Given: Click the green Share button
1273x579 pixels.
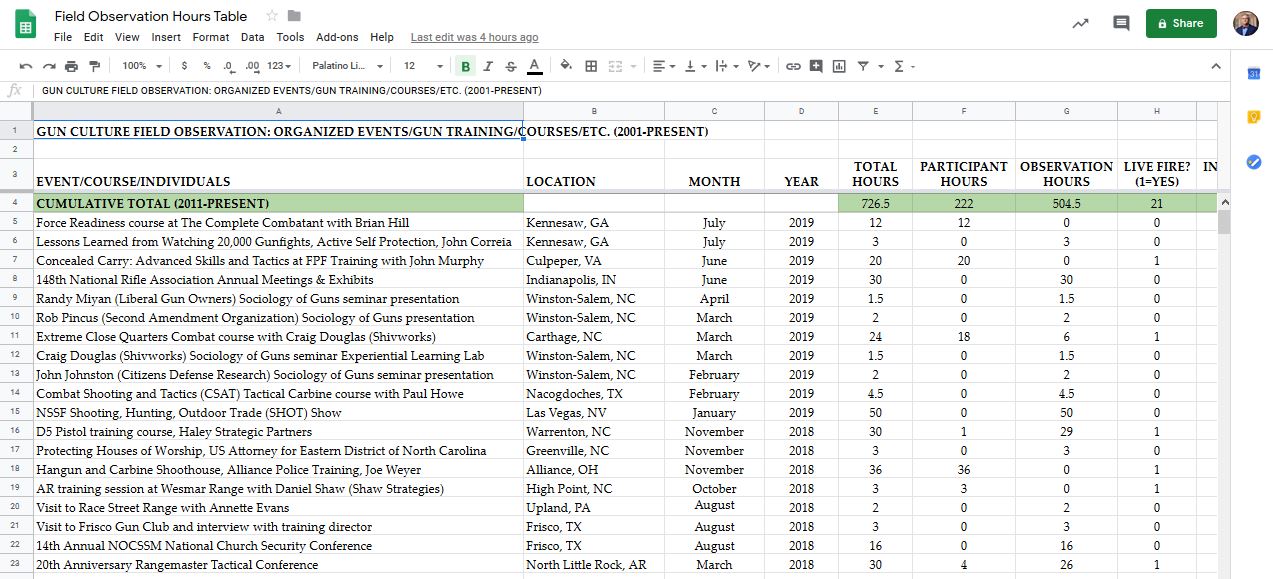Looking at the screenshot, I should click(1180, 23).
